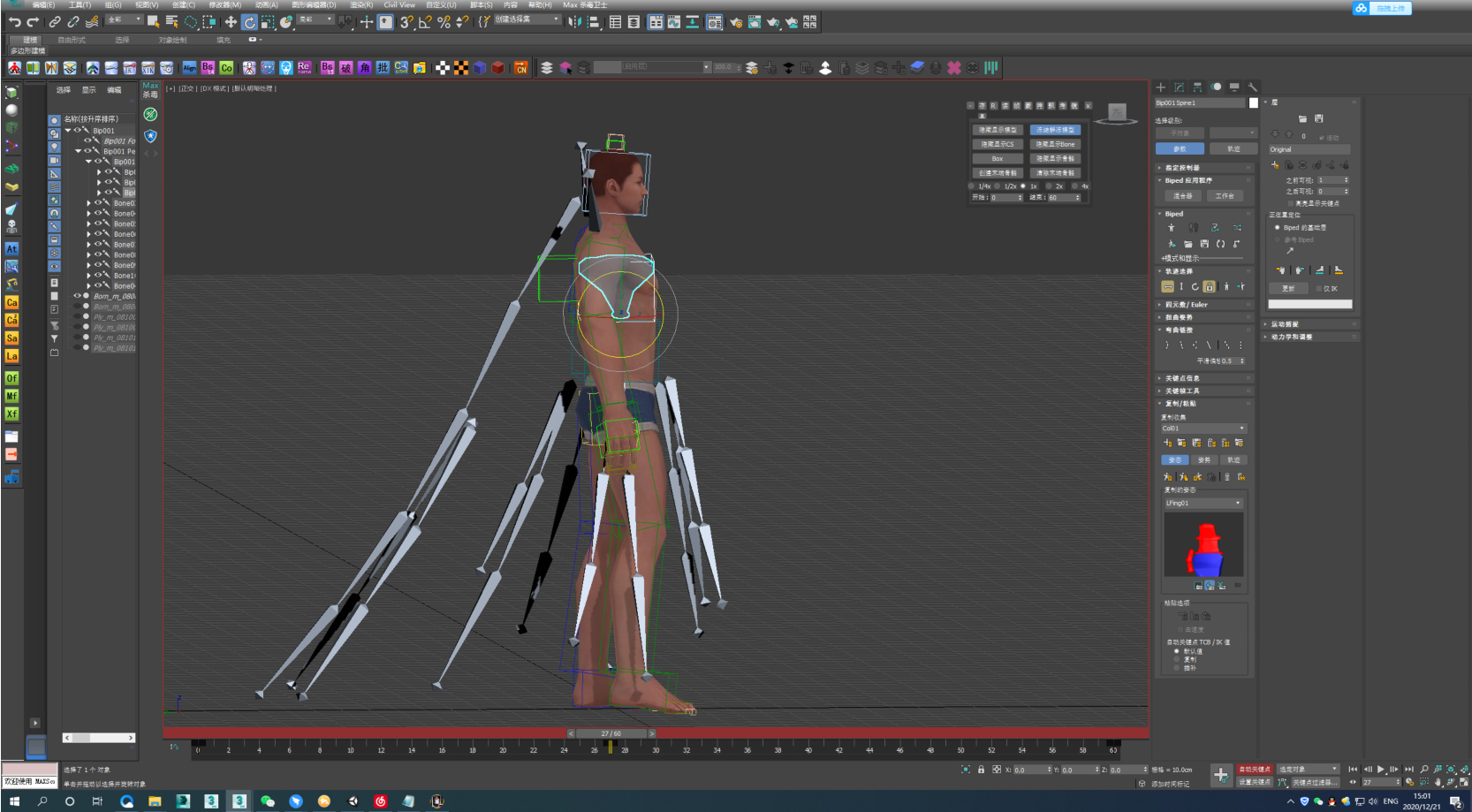Click the Biped Figure Mode icon
This screenshot has height=812, width=1472.
tap(1172, 228)
